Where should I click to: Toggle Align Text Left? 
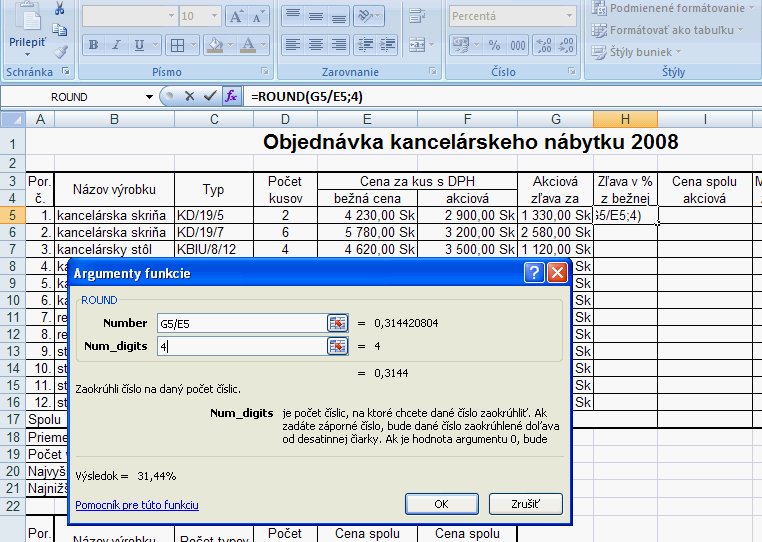point(293,45)
